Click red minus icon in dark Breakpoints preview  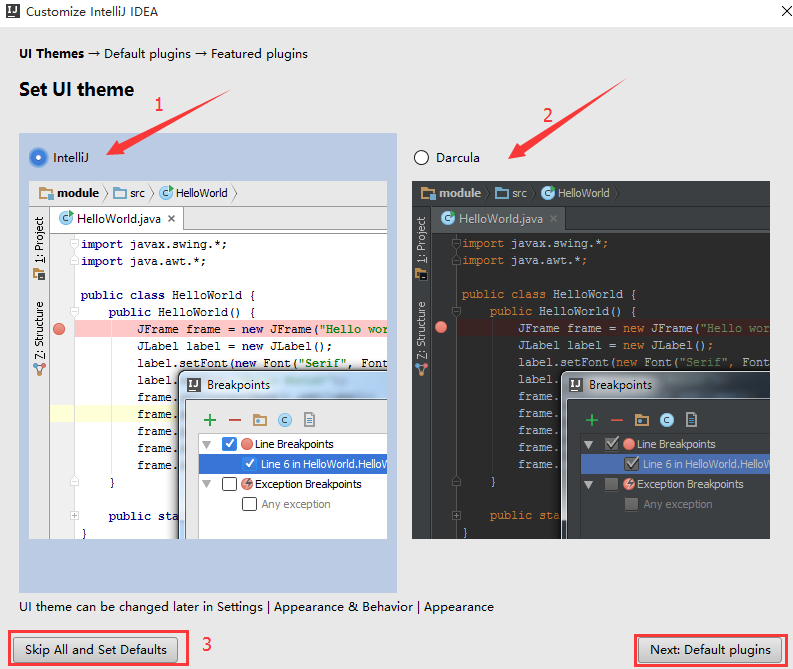point(617,421)
